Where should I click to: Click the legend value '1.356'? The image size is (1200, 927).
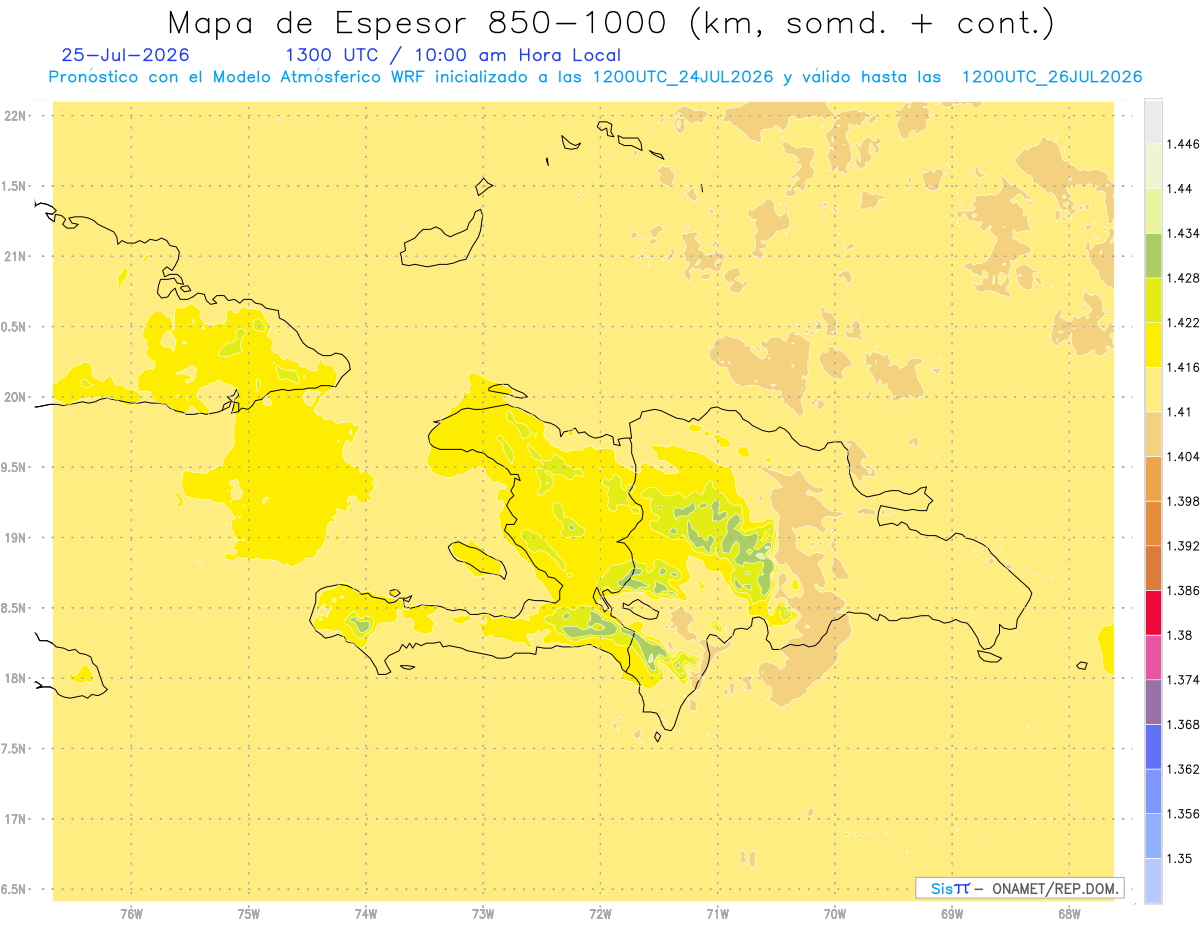pyautogui.click(x=1183, y=814)
